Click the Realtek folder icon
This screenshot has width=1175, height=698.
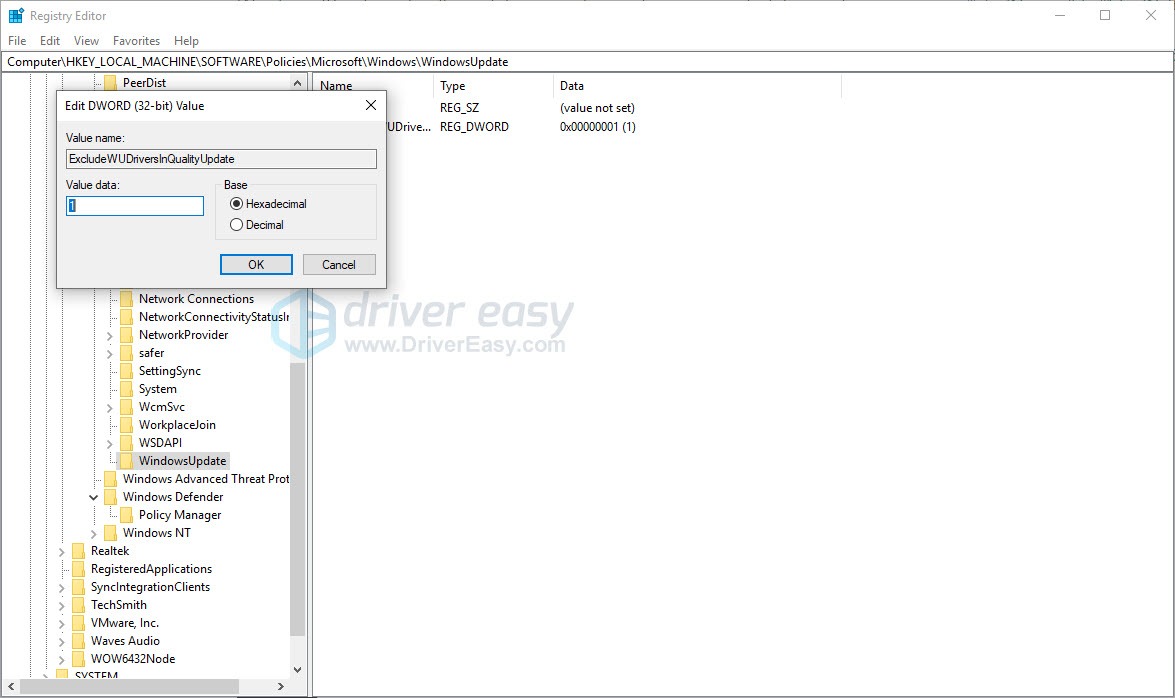tap(80, 550)
